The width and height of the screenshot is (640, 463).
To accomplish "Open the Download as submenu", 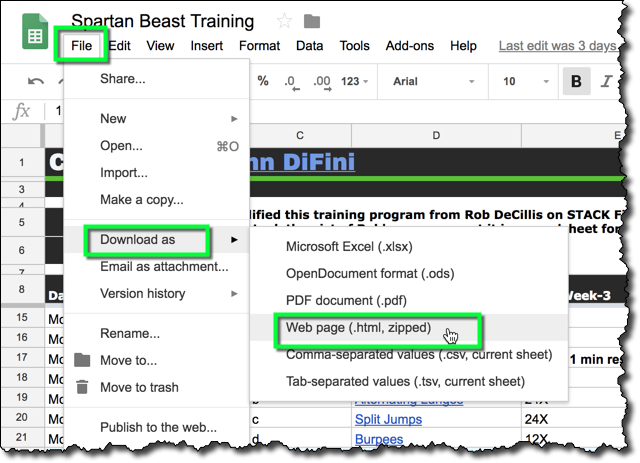I will click(156, 240).
